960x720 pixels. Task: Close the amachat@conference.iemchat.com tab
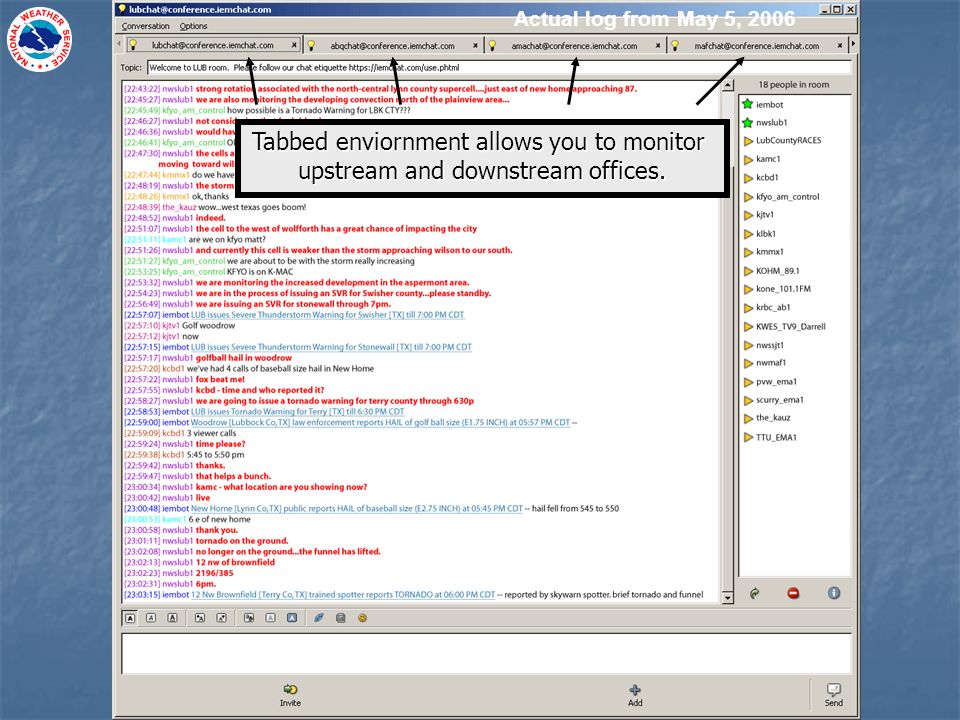point(658,45)
